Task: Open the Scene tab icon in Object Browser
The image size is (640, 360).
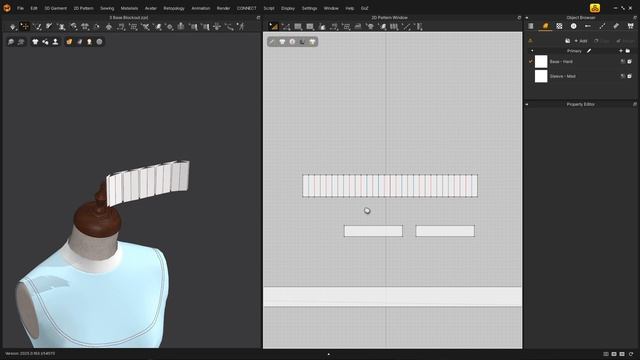Action: (x=531, y=26)
